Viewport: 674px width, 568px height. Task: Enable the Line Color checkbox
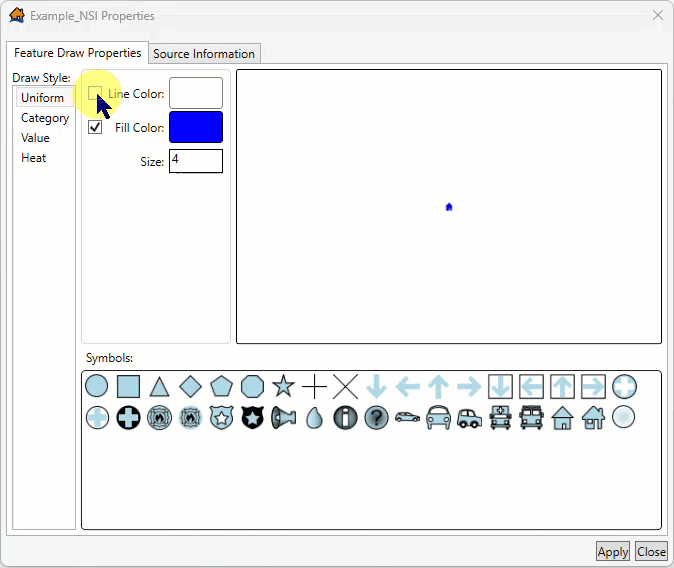[x=95, y=93]
